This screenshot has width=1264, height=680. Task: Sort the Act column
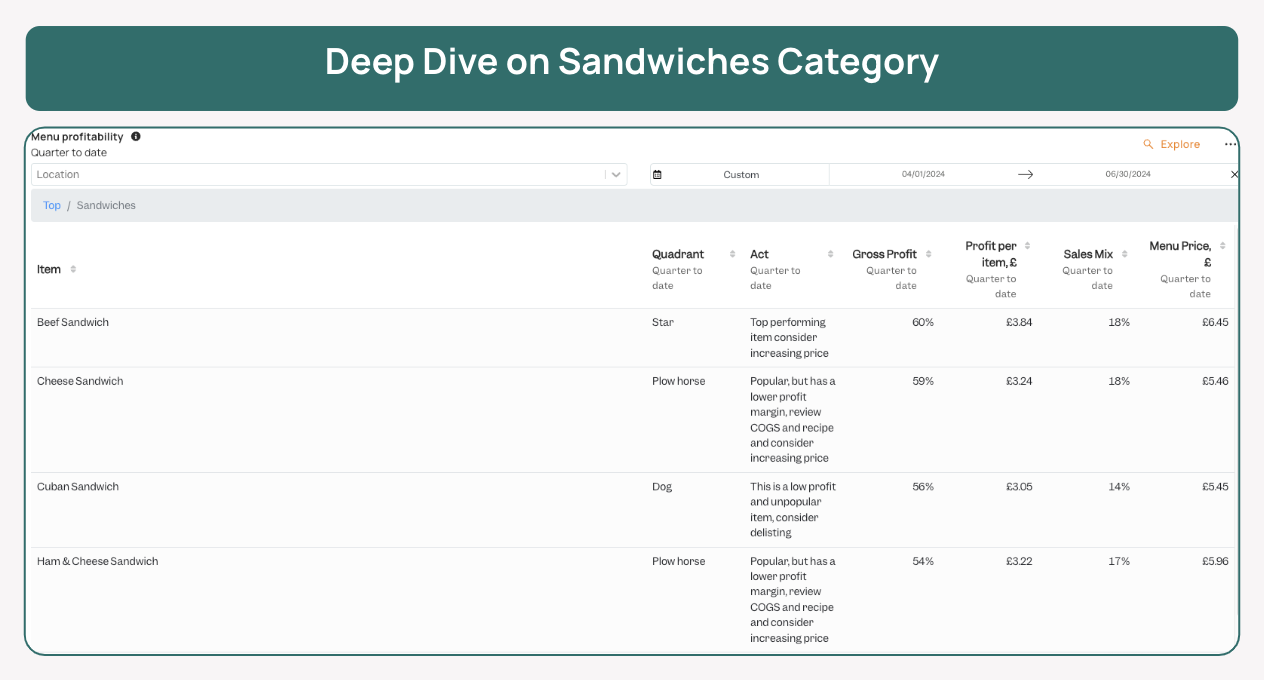(830, 254)
